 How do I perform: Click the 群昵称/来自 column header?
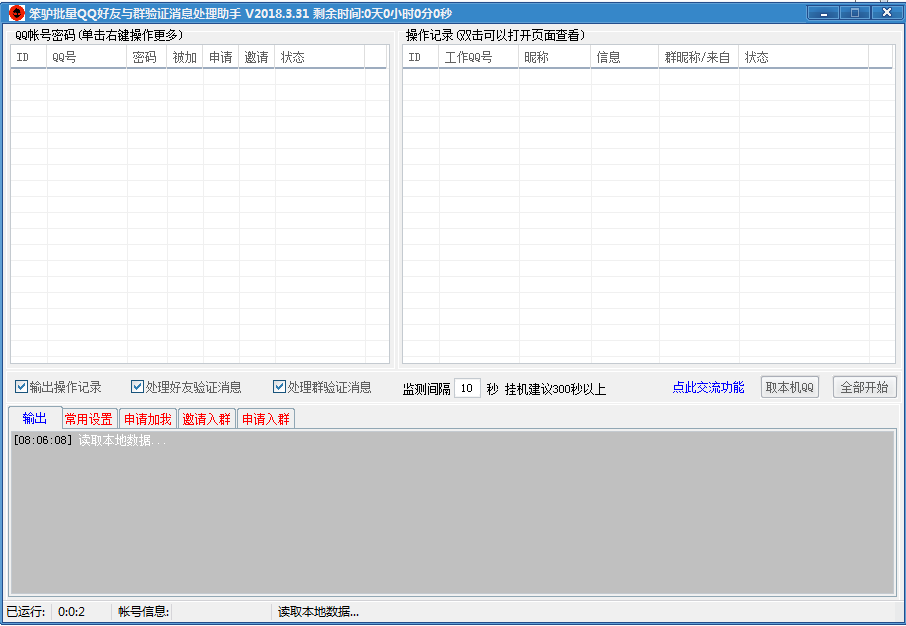(699, 57)
